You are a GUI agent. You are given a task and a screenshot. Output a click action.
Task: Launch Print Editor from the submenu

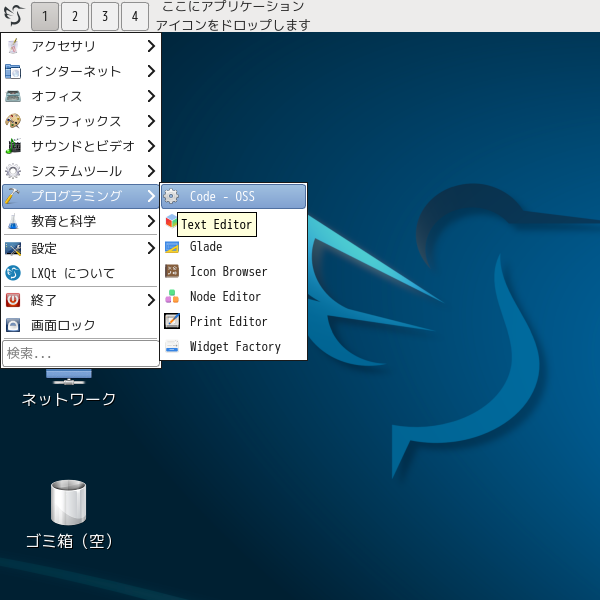[233, 321]
